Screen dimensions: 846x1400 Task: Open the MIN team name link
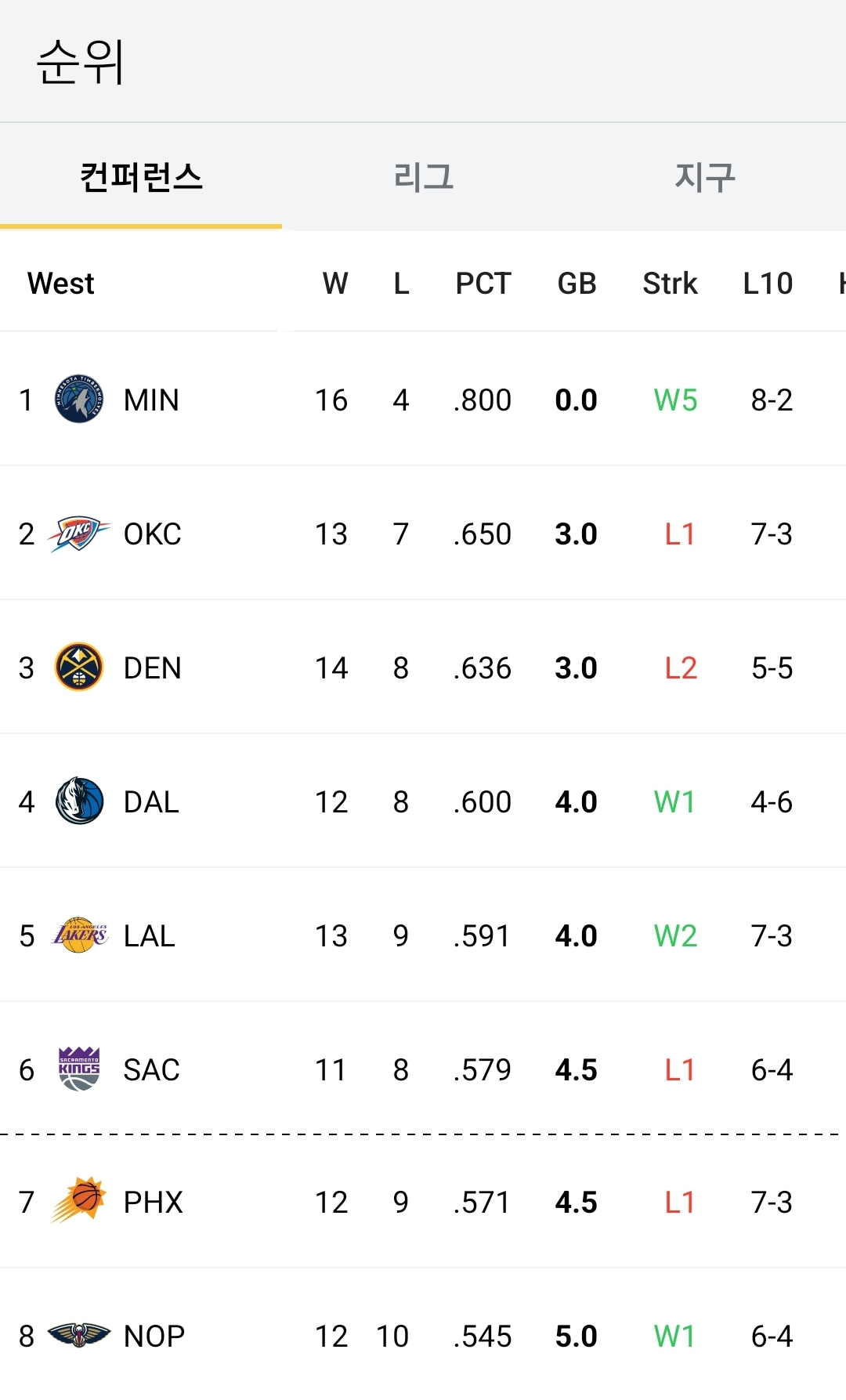click(x=151, y=400)
